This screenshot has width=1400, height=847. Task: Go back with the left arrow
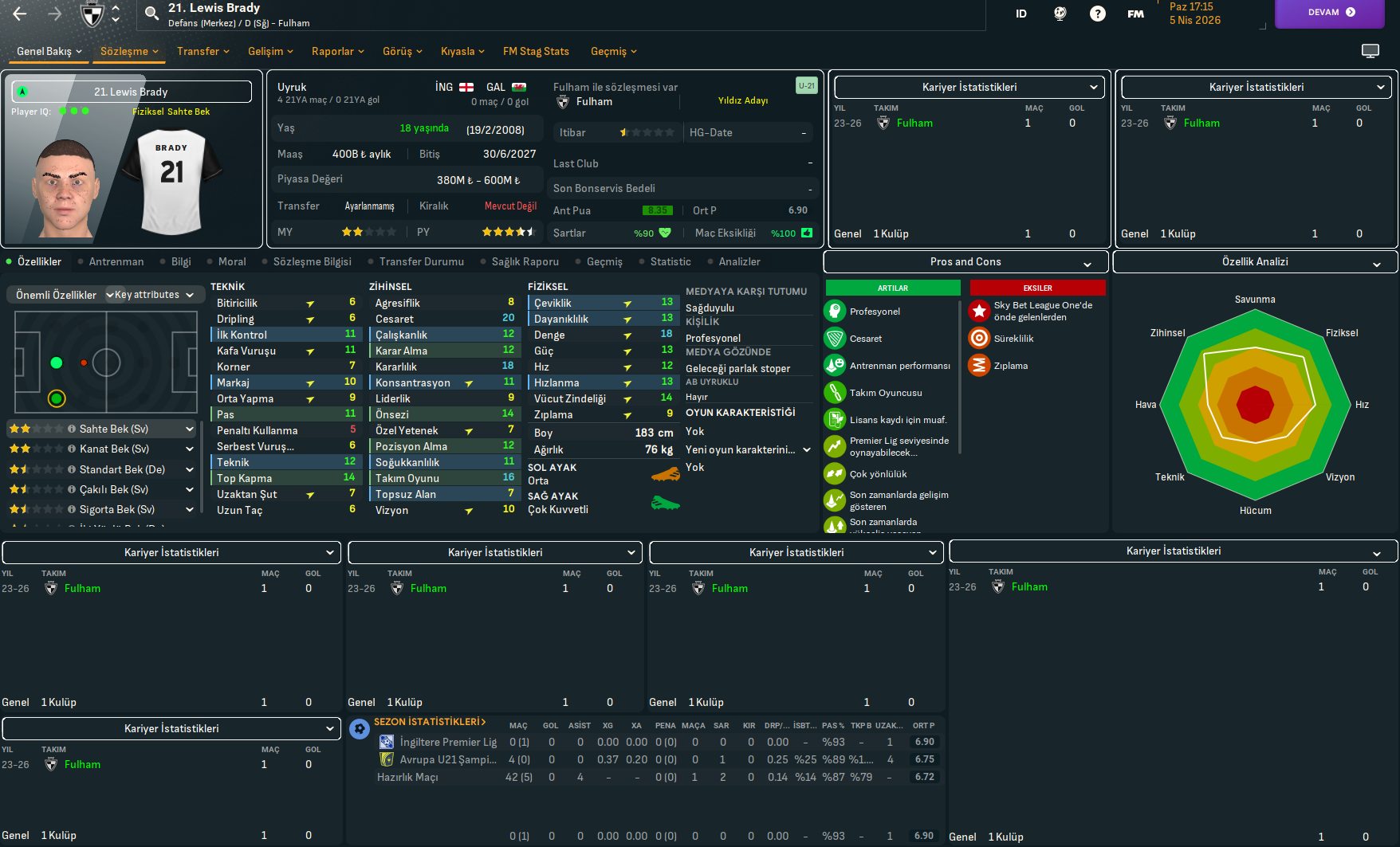tap(20, 14)
